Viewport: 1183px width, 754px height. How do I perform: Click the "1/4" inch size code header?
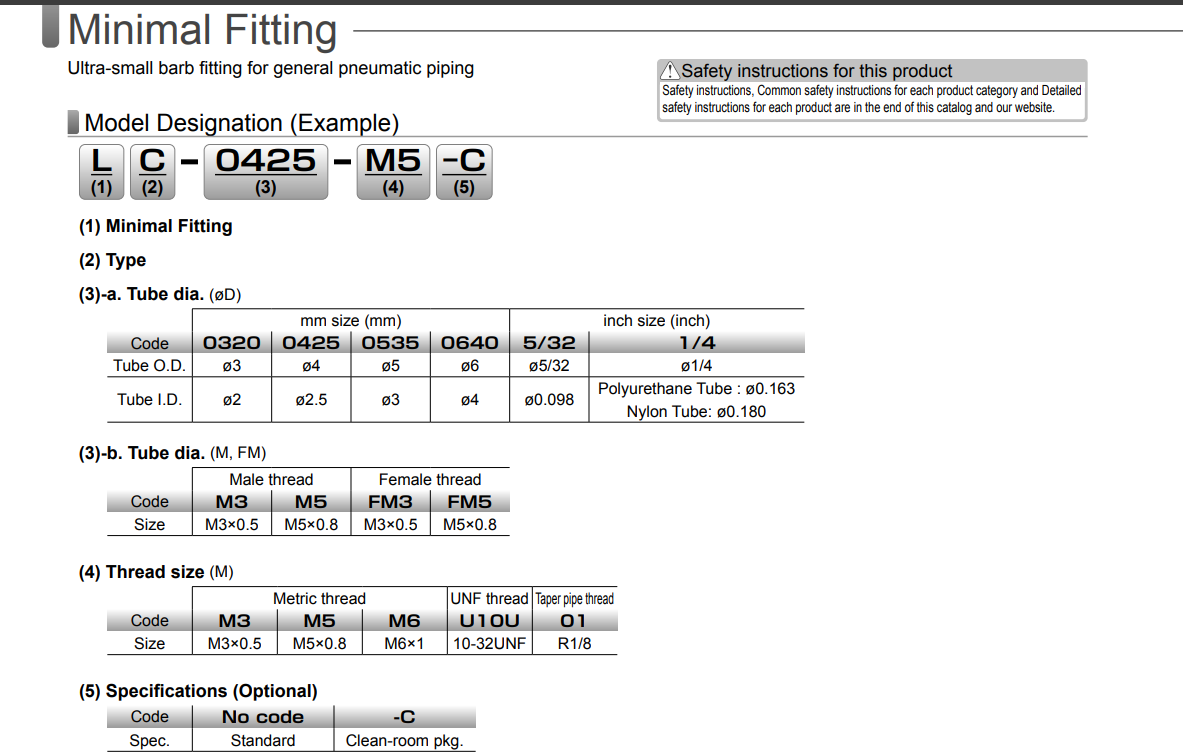[x=696, y=343]
